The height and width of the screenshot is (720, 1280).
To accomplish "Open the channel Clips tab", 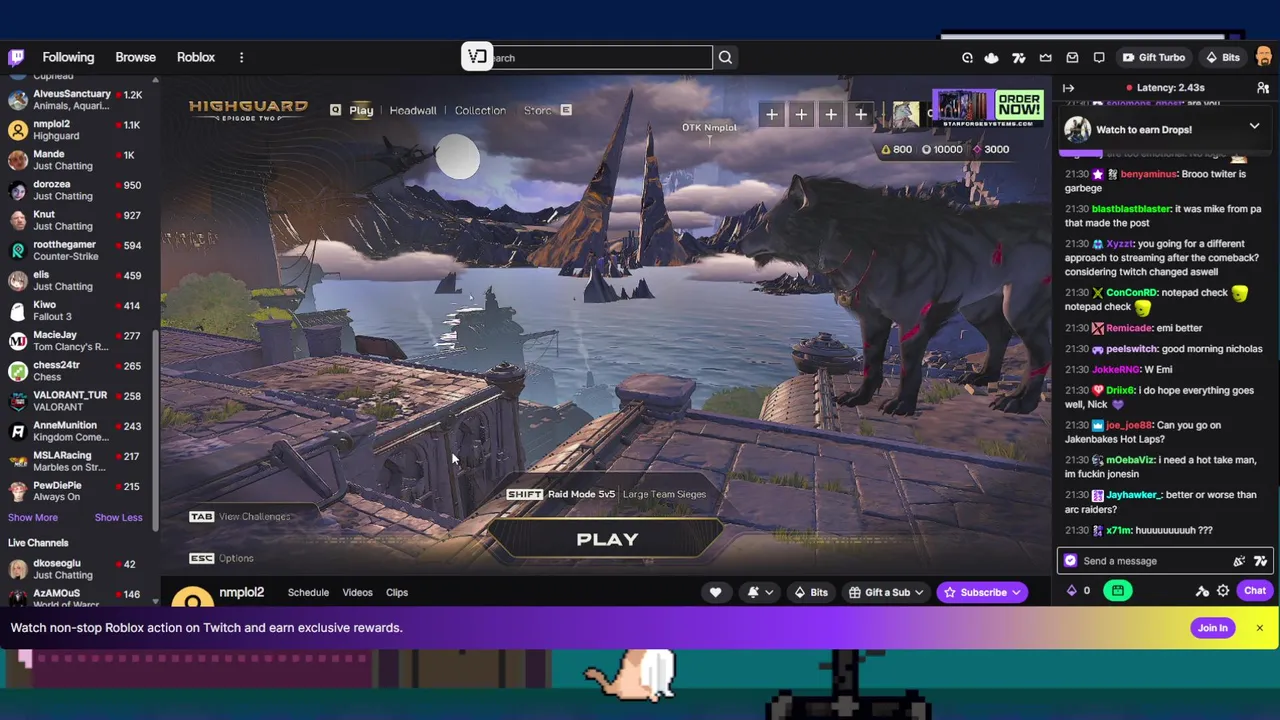I will (397, 592).
